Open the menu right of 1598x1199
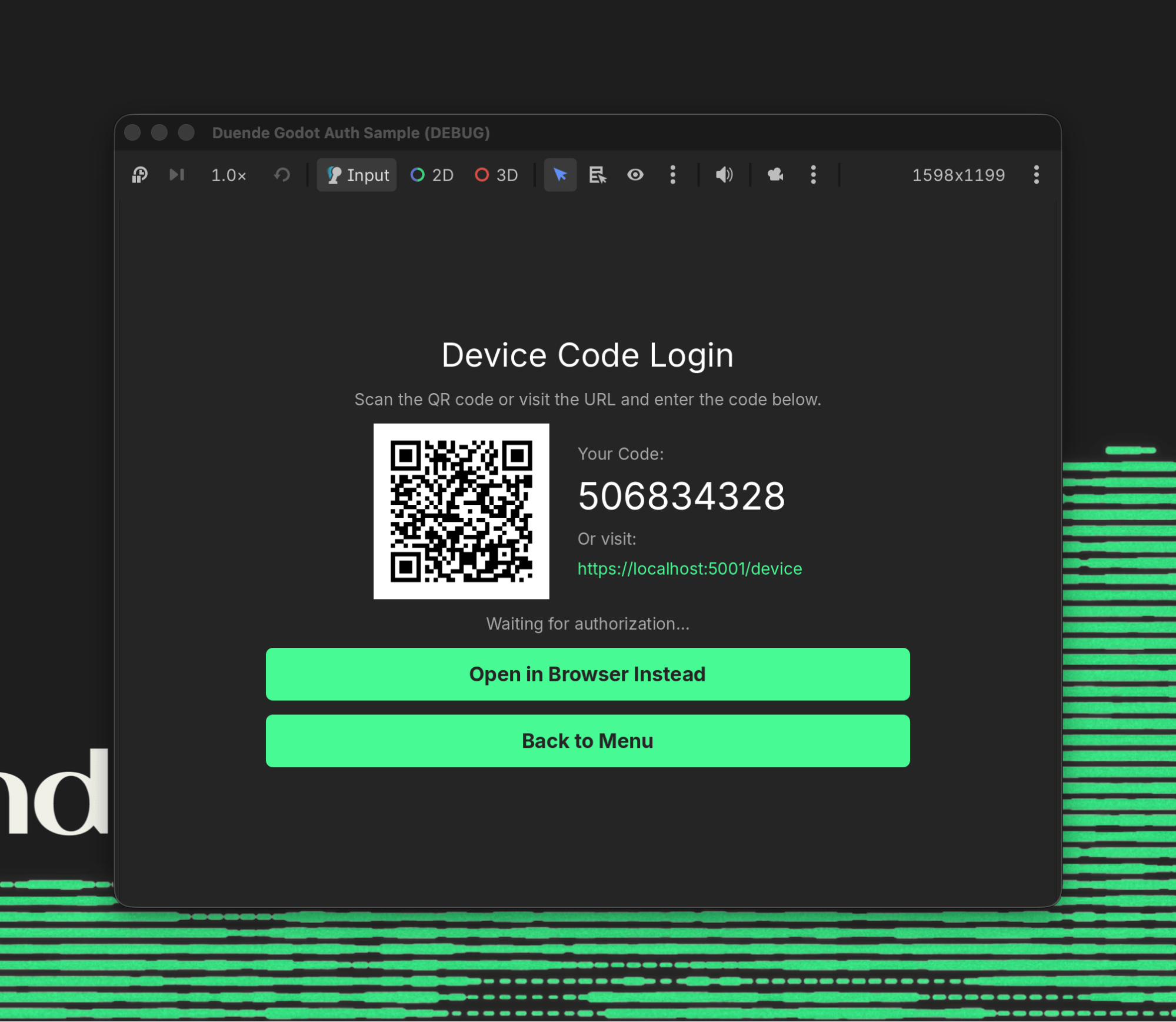This screenshot has width=1176, height=1022. [1037, 175]
